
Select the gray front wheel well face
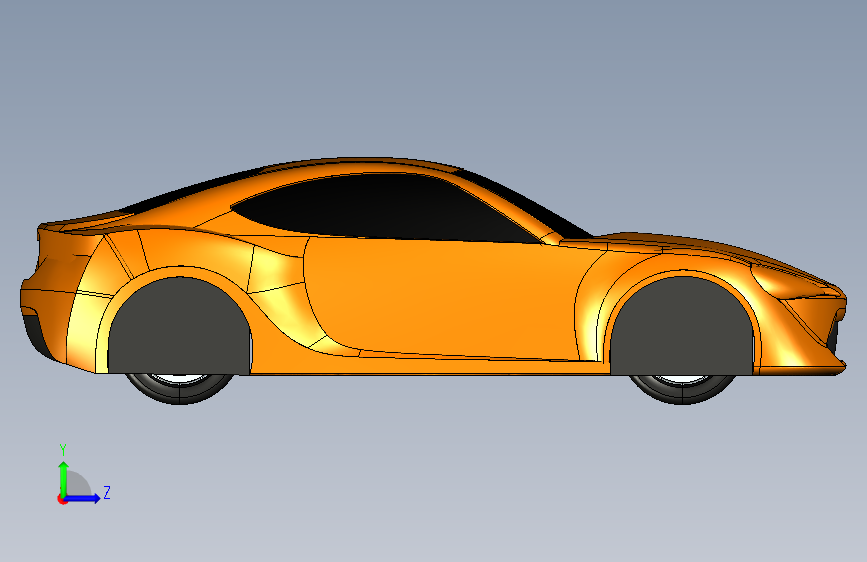click(682, 326)
